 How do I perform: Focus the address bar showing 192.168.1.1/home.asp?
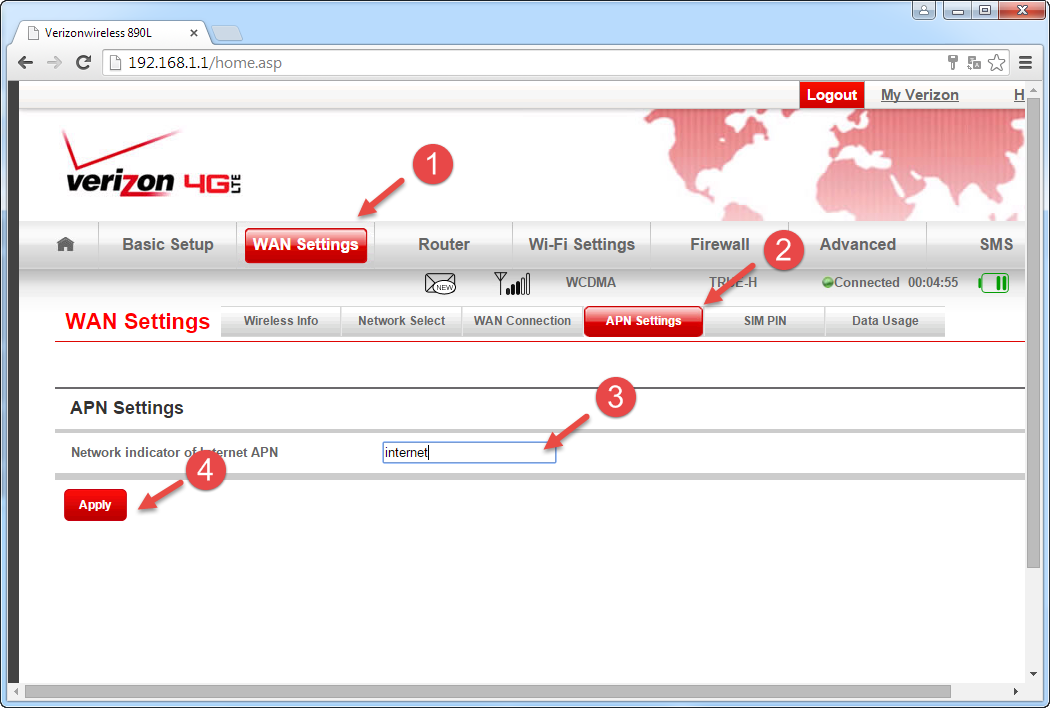coord(522,62)
